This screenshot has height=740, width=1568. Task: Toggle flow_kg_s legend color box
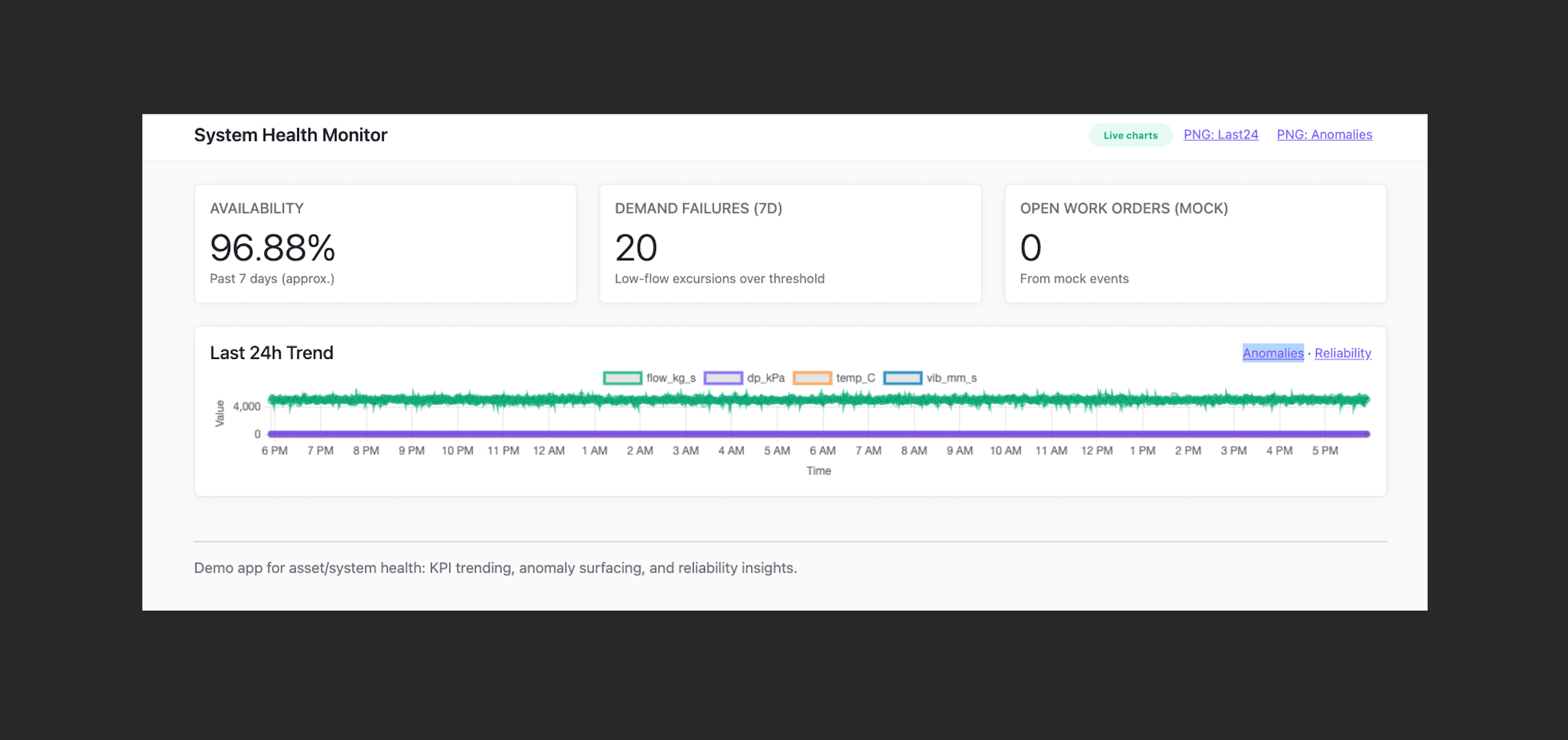point(622,378)
